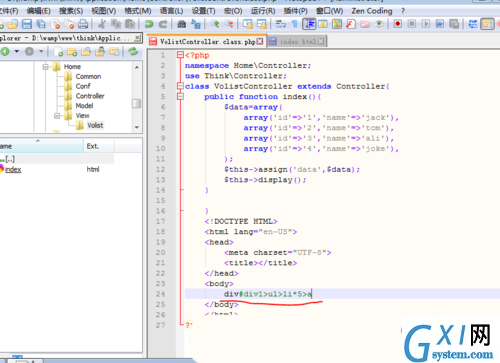The height and width of the screenshot is (363, 500).
Task: Click the Zoom Out magnifier icon
Action: coord(229,24)
